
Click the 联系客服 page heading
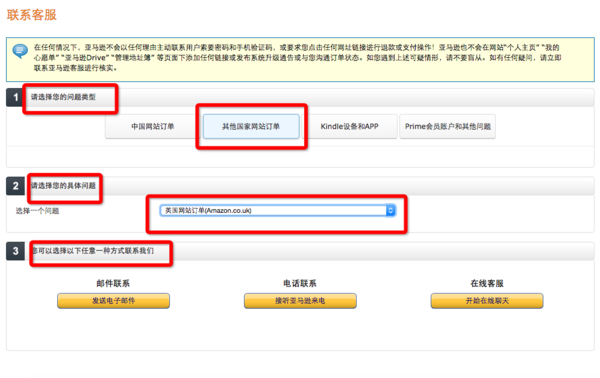tap(32, 15)
